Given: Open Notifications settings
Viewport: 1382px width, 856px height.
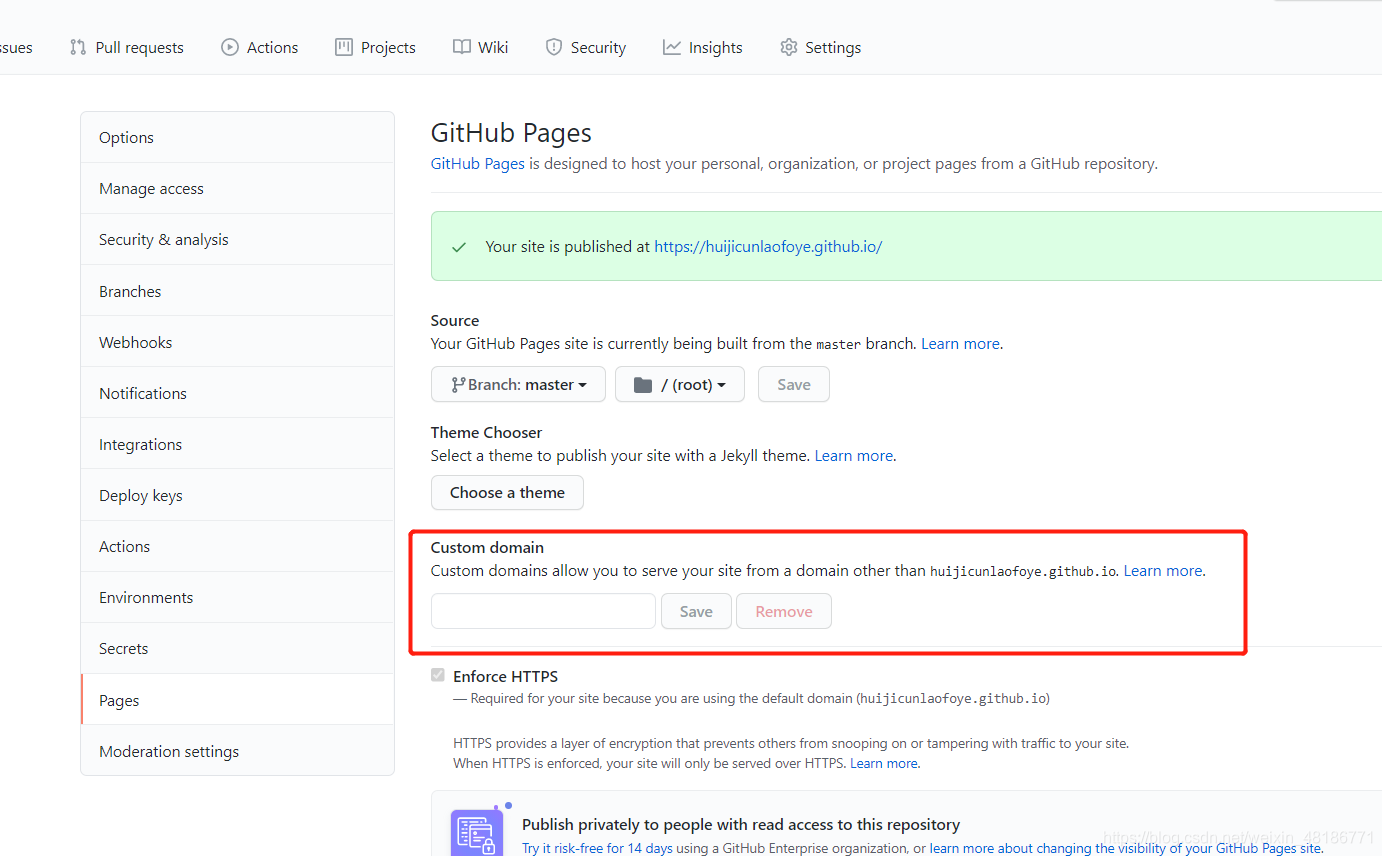Looking at the screenshot, I should pyautogui.click(x=237, y=393).
